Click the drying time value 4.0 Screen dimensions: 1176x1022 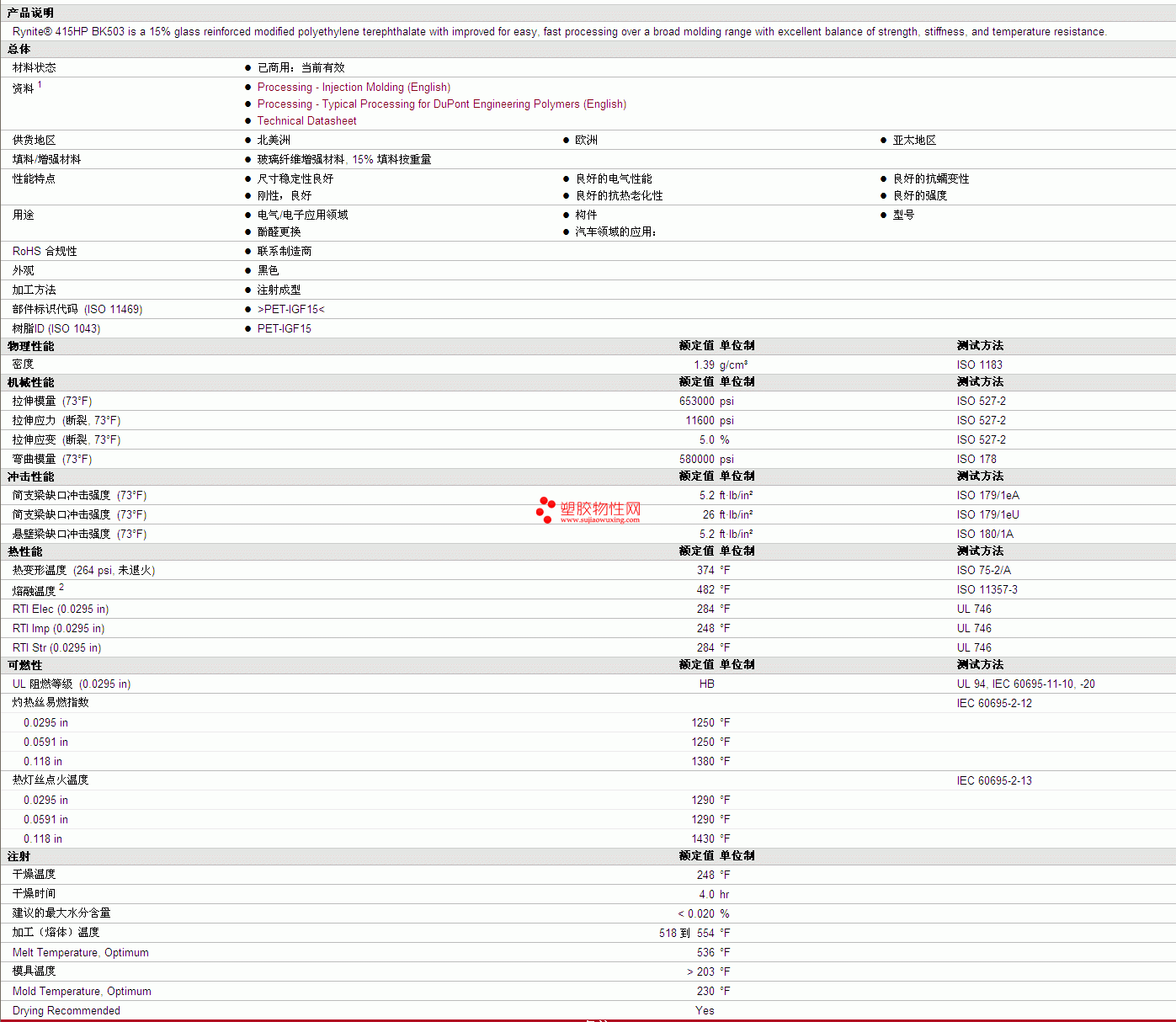[x=706, y=895]
